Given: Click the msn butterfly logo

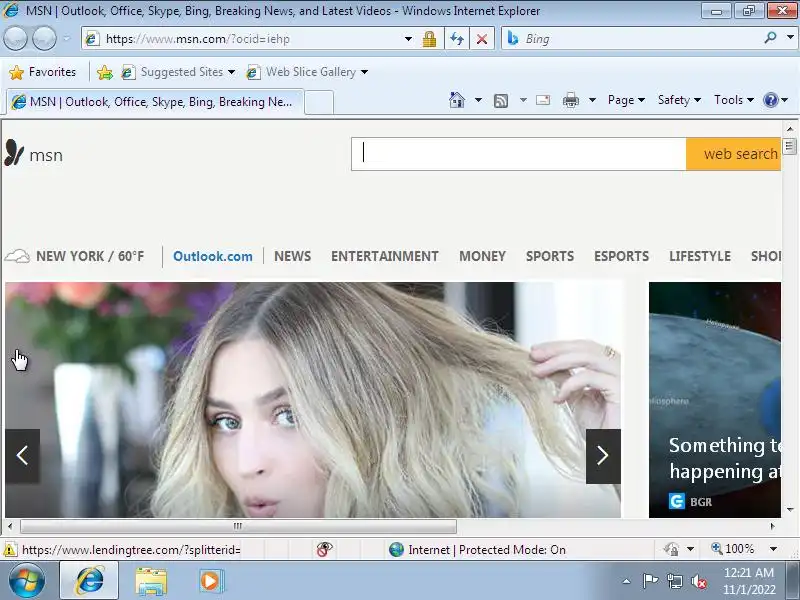Looking at the screenshot, I should point(34,154).
